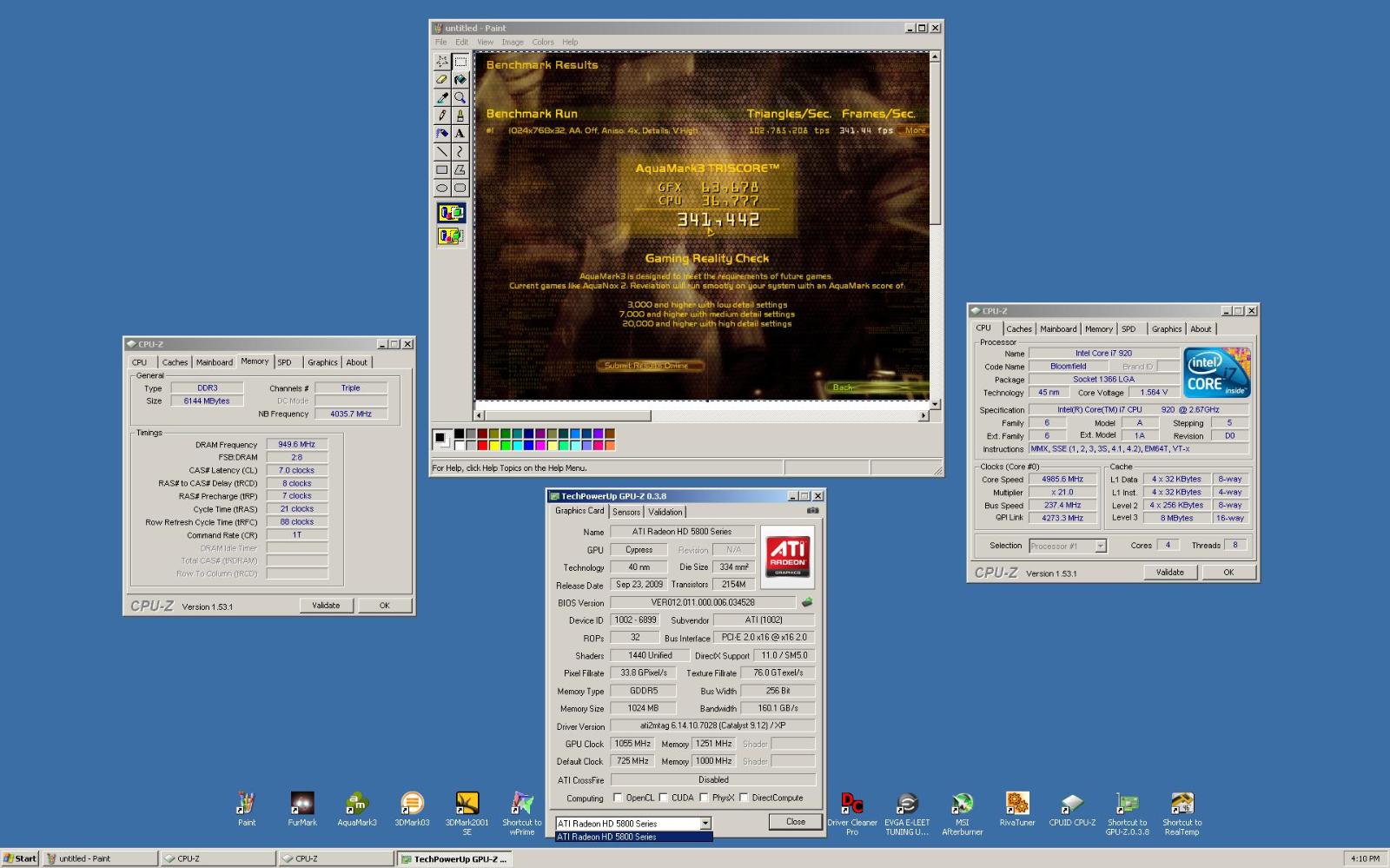This screenshot has height=868, width=1390.
Task: Select the 3DMark03 desktop icon
Action: tap(412, 808)
